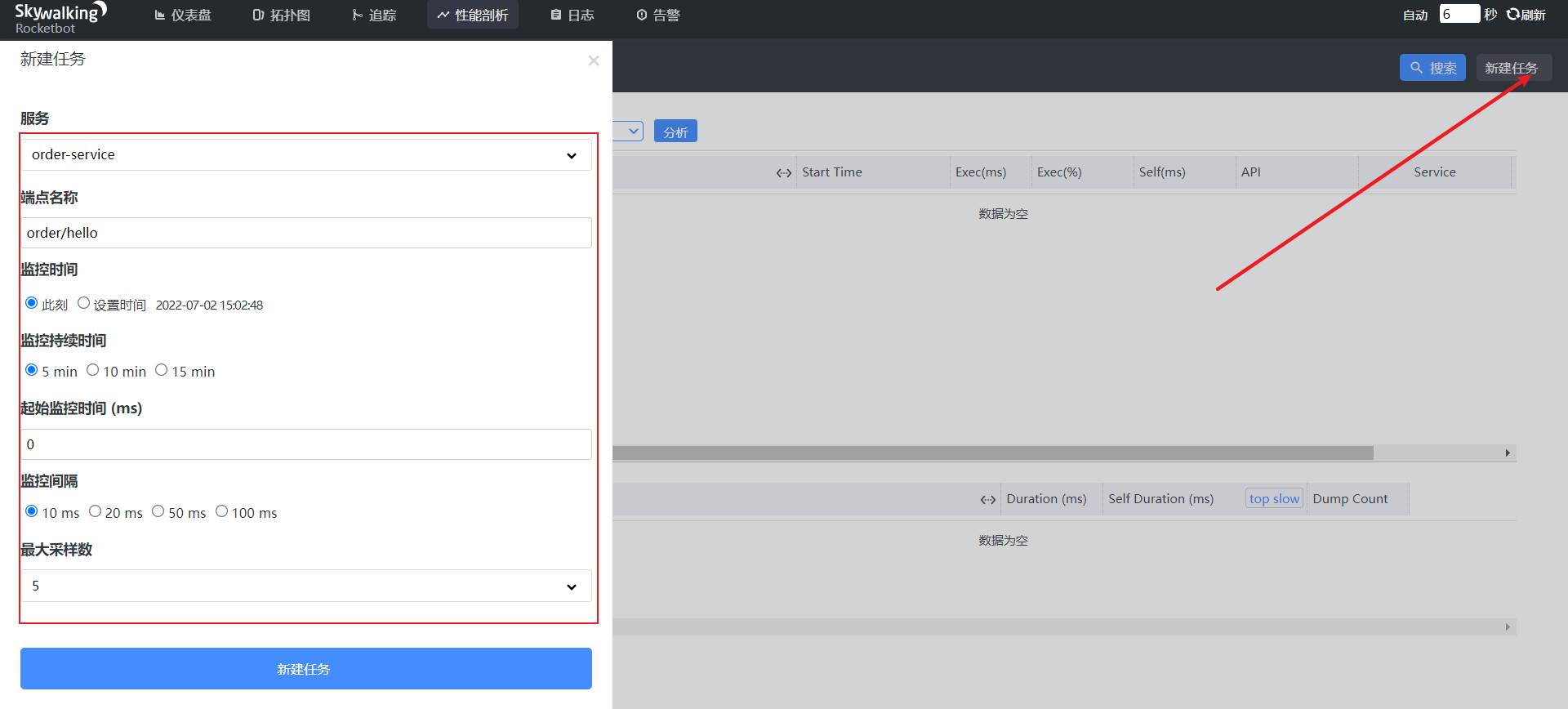Click the Self Duration (ms) header

tap(1160, 499)
